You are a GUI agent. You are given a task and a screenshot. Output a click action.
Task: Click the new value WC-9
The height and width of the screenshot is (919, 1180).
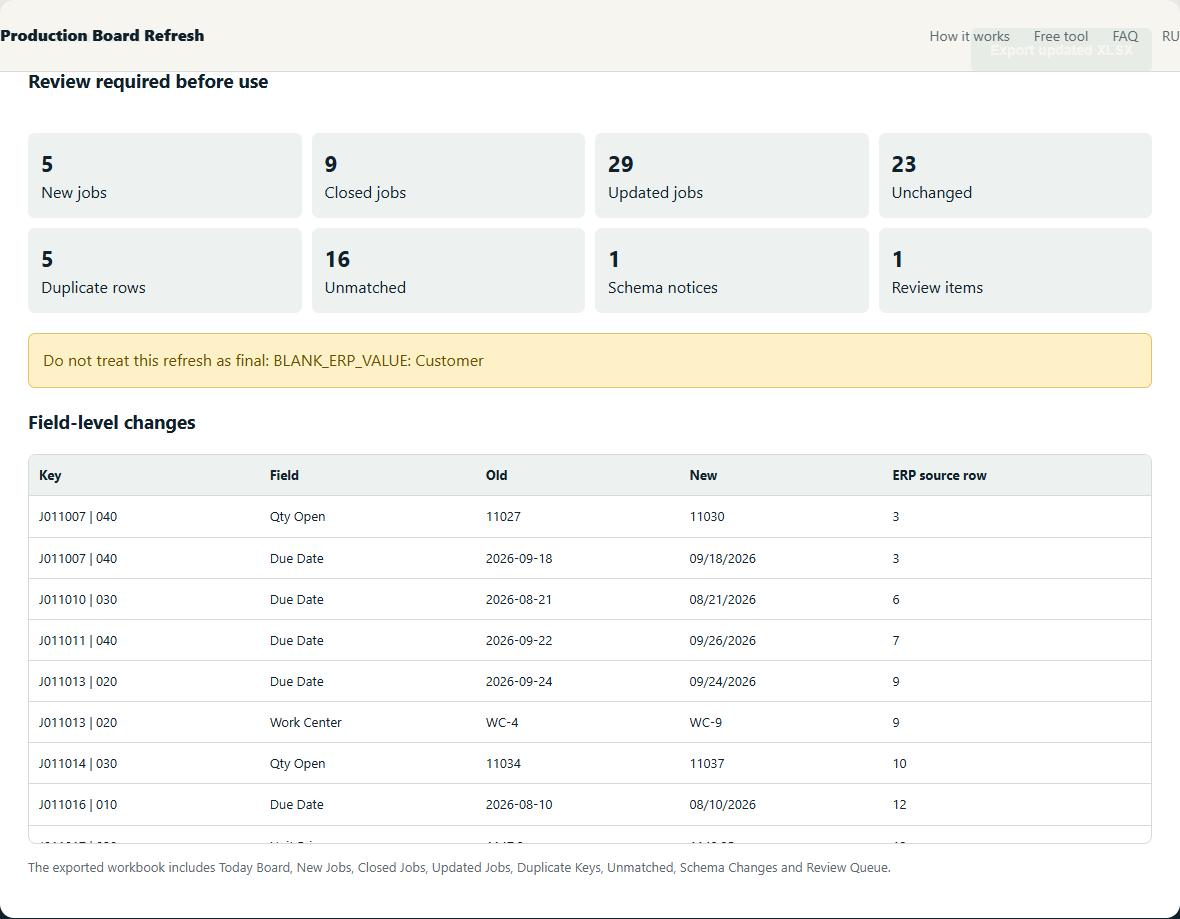pos(706,723)
